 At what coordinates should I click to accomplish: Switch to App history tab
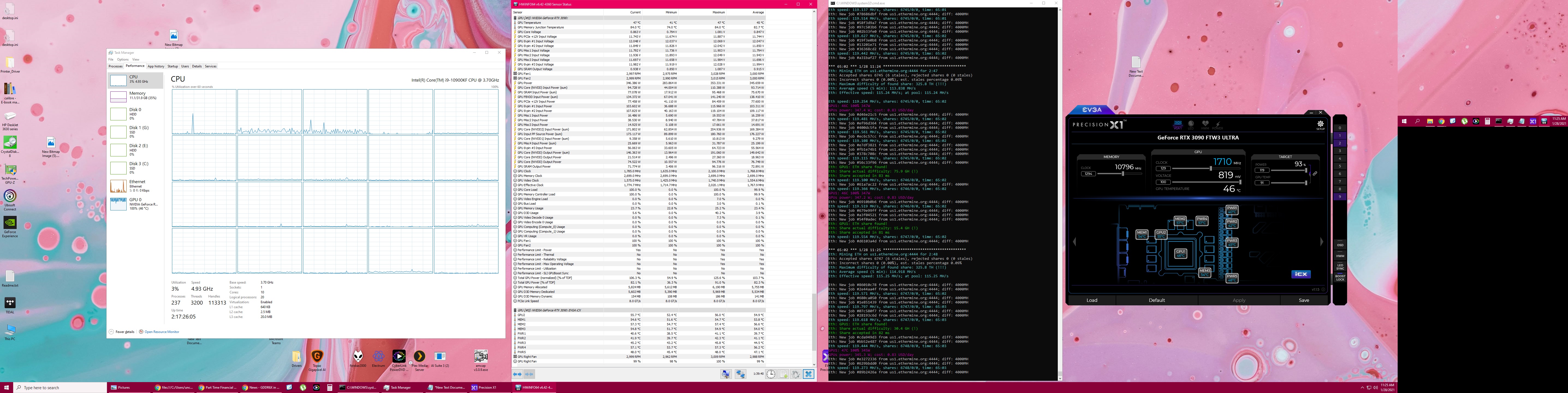tap(156, 66)
